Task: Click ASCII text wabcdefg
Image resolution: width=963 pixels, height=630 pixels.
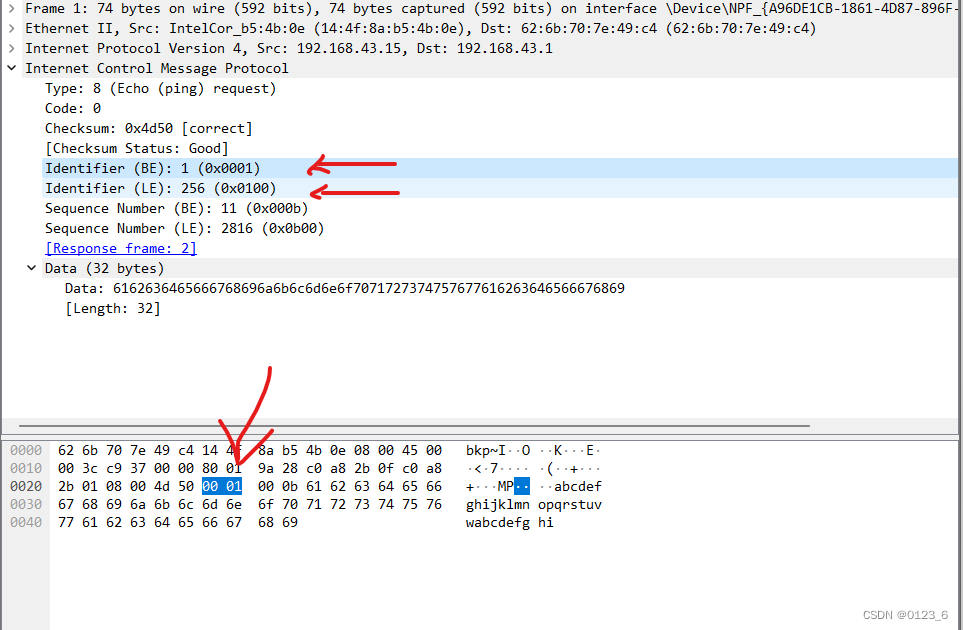Action: (497, 522)
